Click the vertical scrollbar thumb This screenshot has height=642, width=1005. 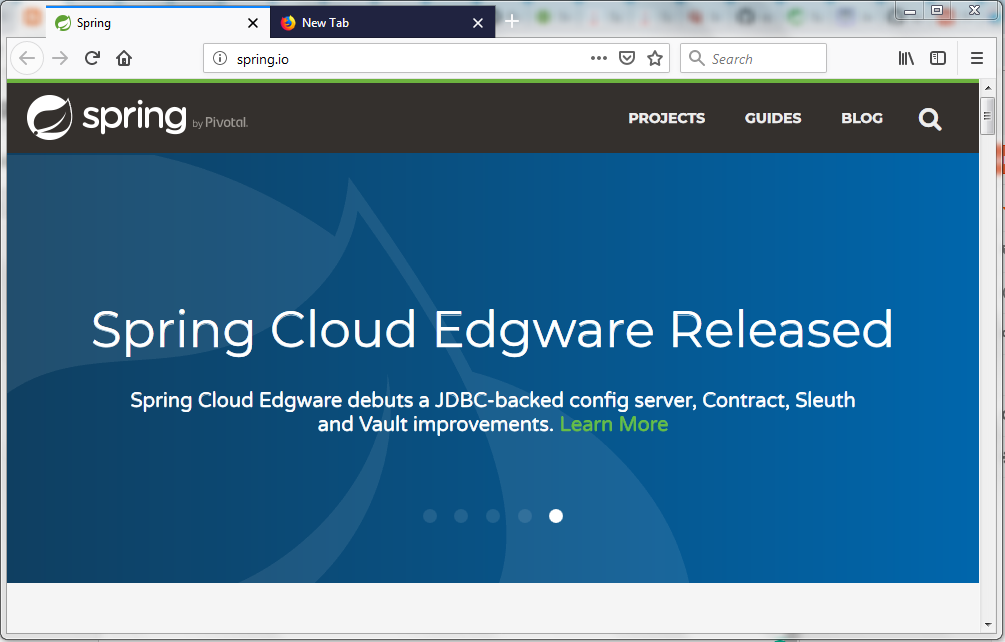pyautogui.click(x=987, y=116)
